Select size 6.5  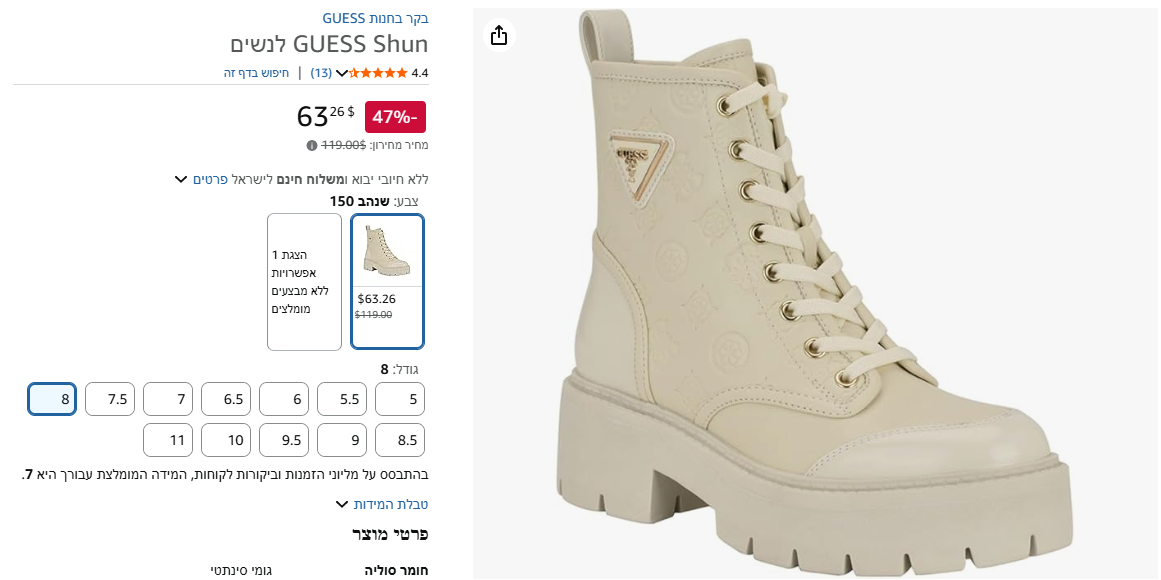(x=226, y=399)
